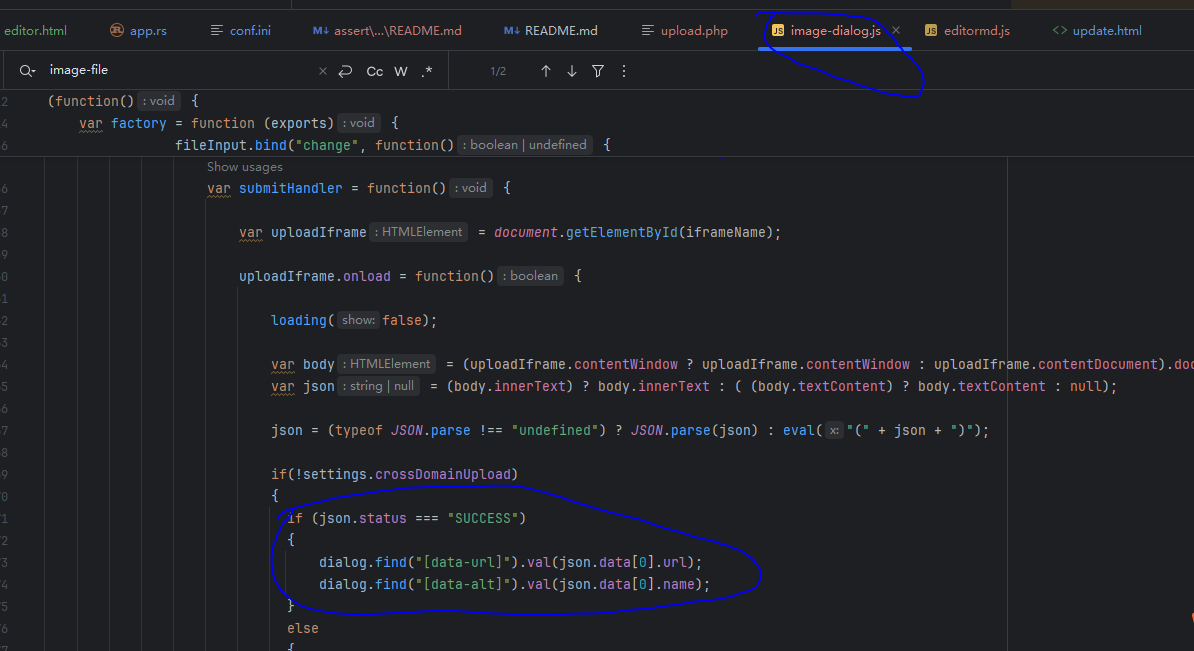Screen dimensions: 1194x651
Task: Click the JS icon on editormd.js tab
Action: pos(931,30)
